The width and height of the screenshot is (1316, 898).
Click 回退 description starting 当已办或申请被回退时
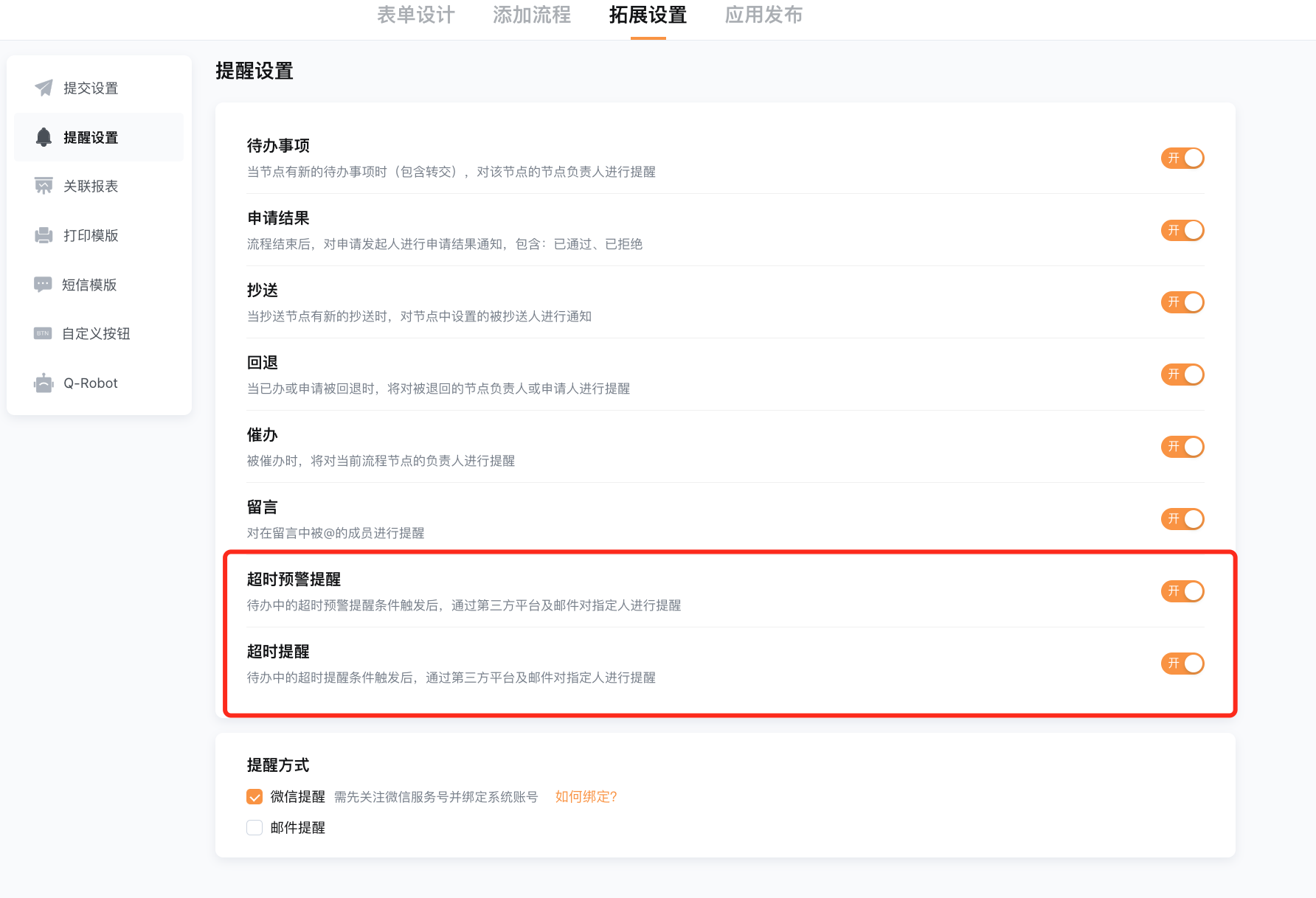tap(438, 389)
